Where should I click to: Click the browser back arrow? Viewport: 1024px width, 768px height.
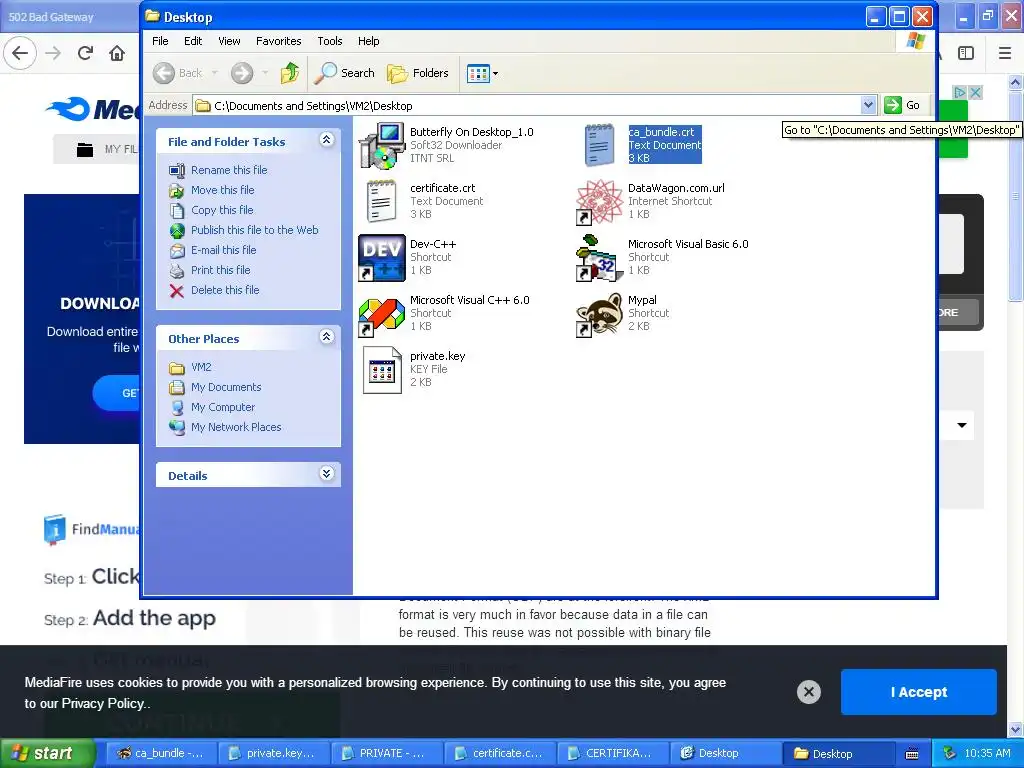coord(20,53)
